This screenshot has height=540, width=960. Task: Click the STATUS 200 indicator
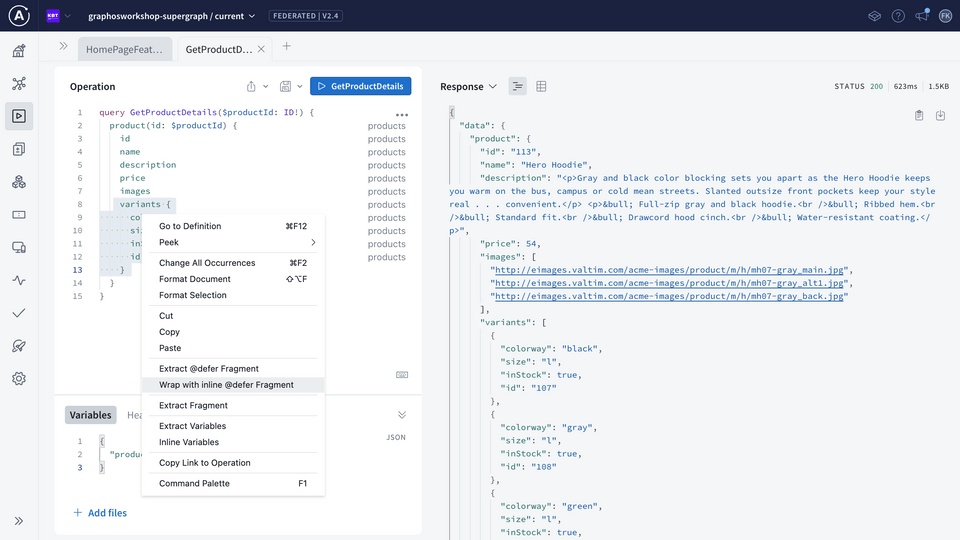[x=858, y=86]
